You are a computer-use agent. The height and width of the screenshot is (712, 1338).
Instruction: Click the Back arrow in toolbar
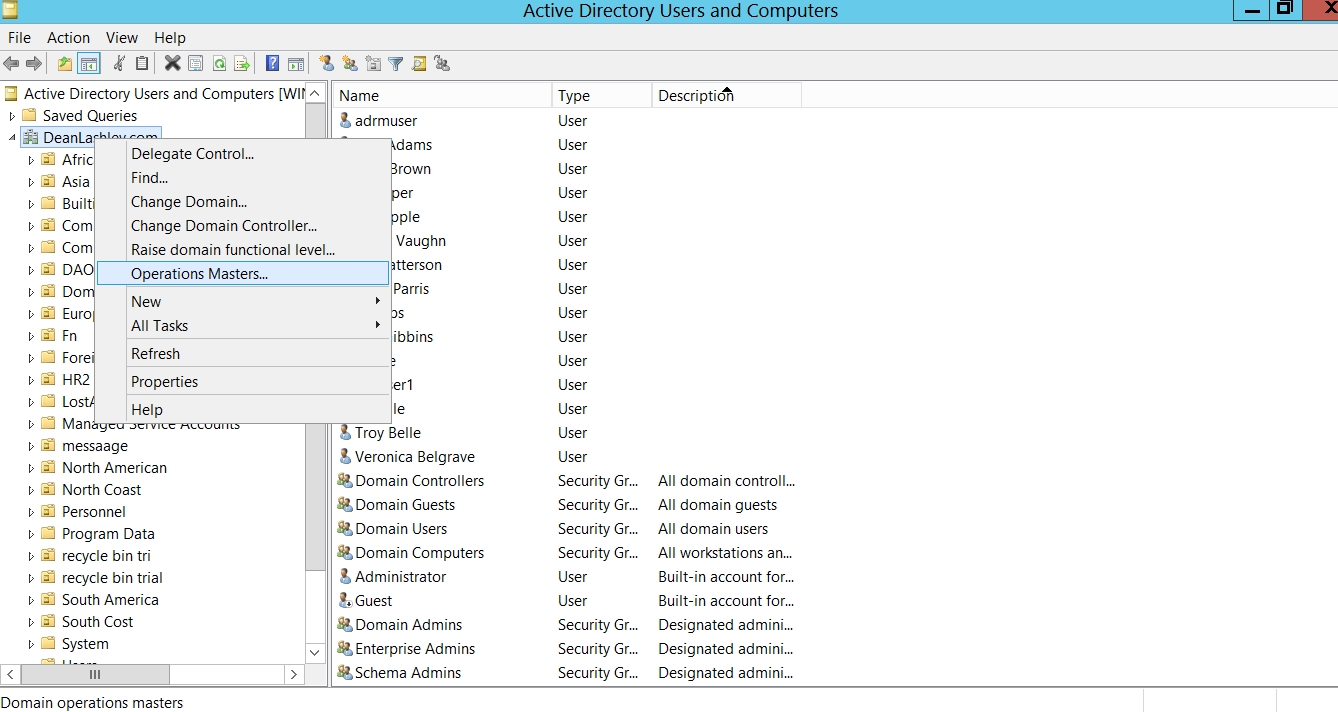tap(12, 64)
